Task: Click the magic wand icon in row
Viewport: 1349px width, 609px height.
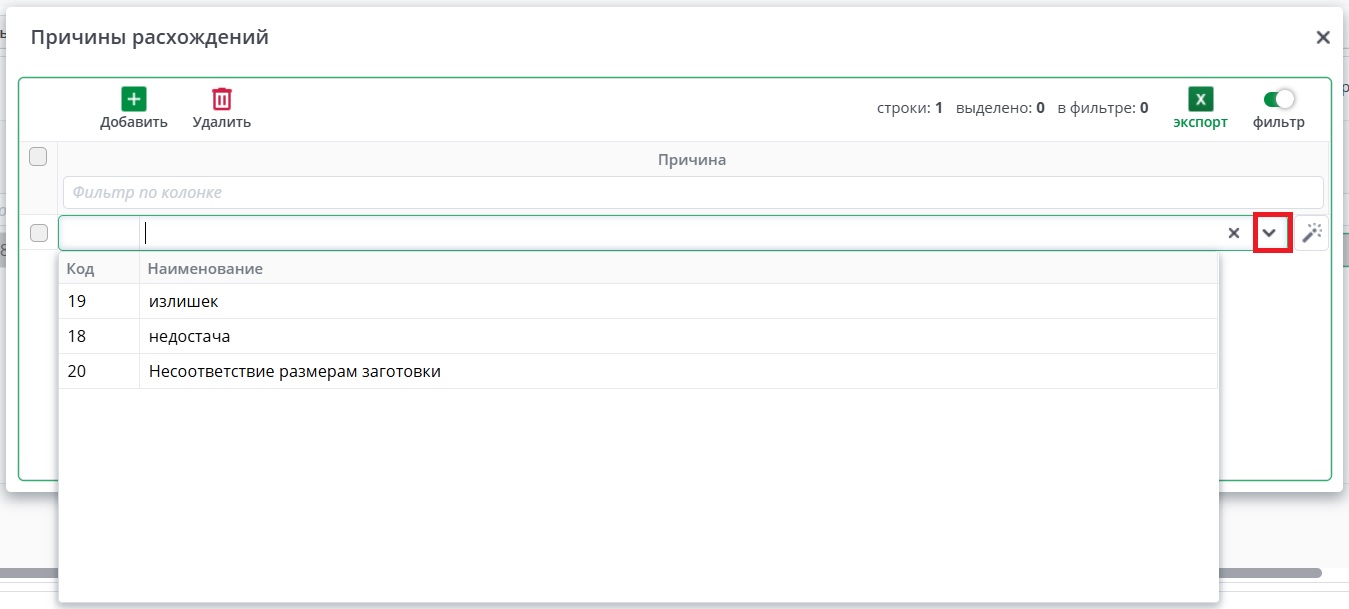Action: (1312, 233)
